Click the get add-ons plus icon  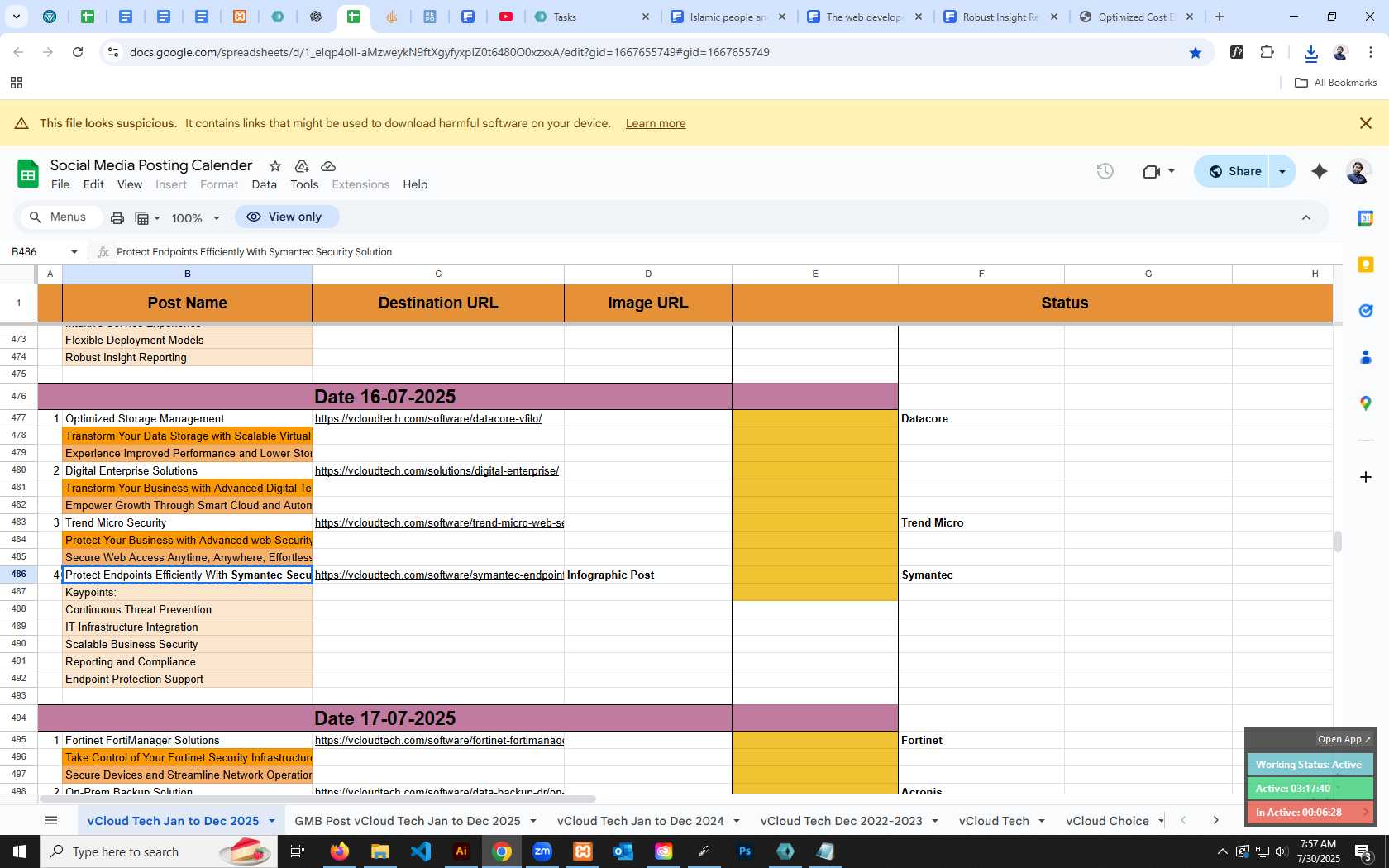point(1366,477)
